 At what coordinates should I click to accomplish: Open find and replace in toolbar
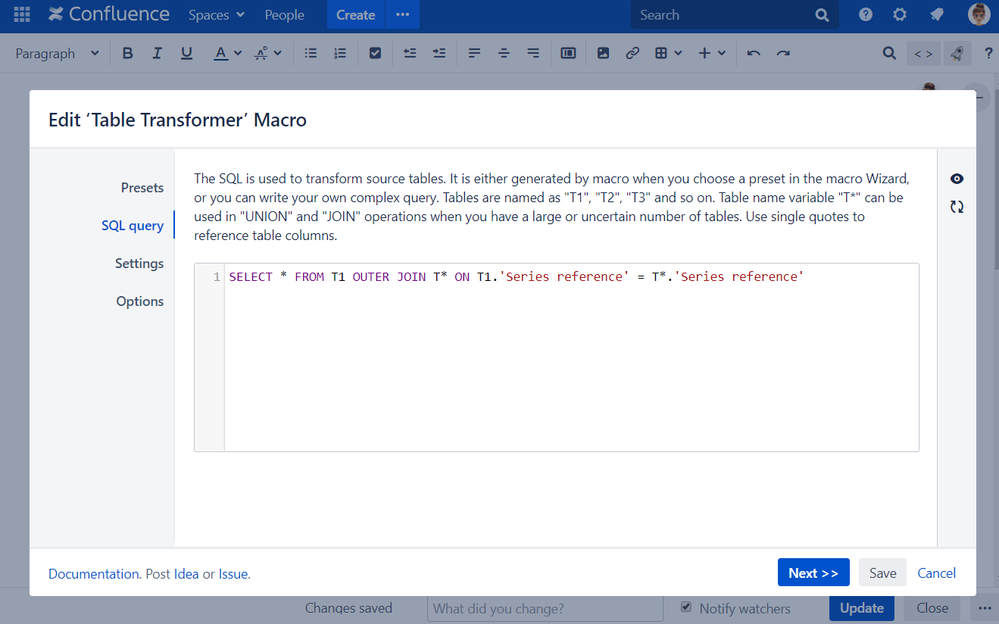pos(889,54)
